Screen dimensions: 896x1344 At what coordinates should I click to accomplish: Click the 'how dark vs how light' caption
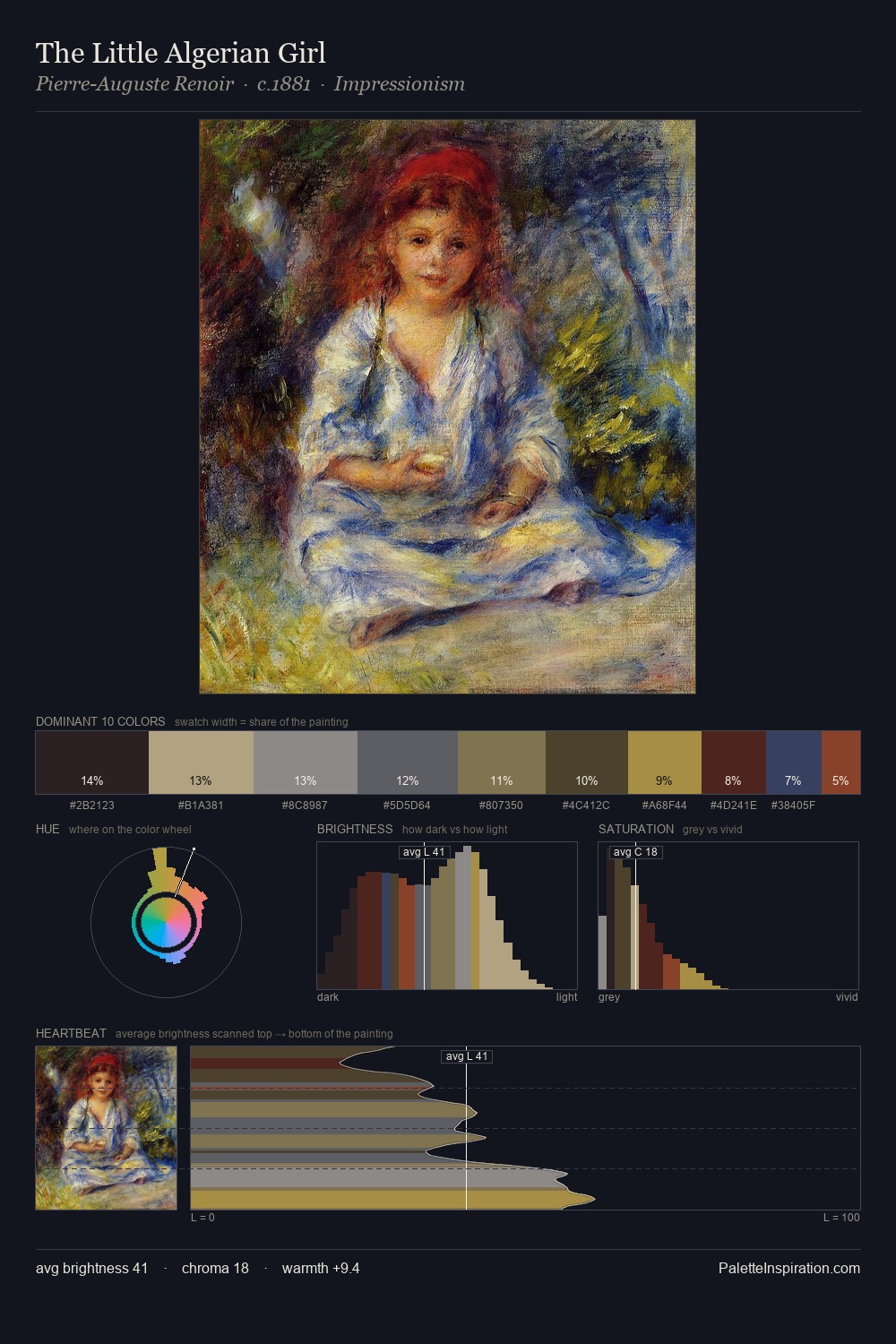pos(454,830)
